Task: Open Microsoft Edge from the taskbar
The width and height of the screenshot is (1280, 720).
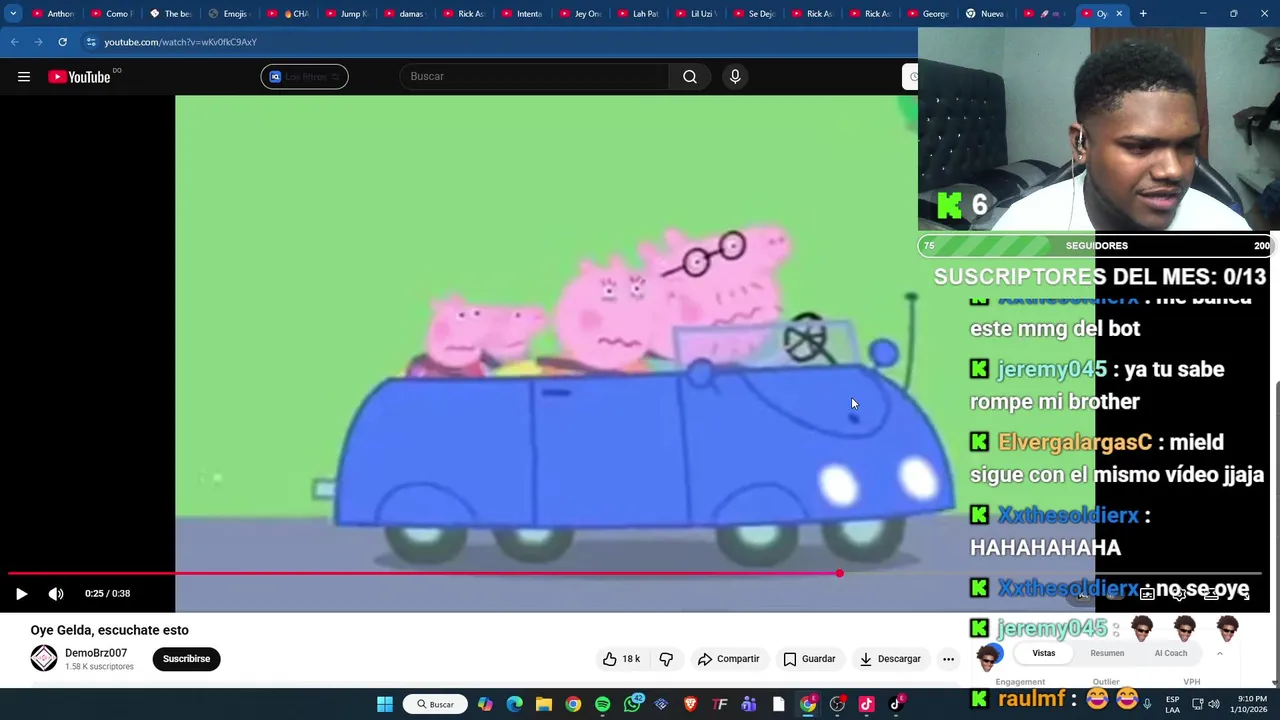Action: point(514,704)
